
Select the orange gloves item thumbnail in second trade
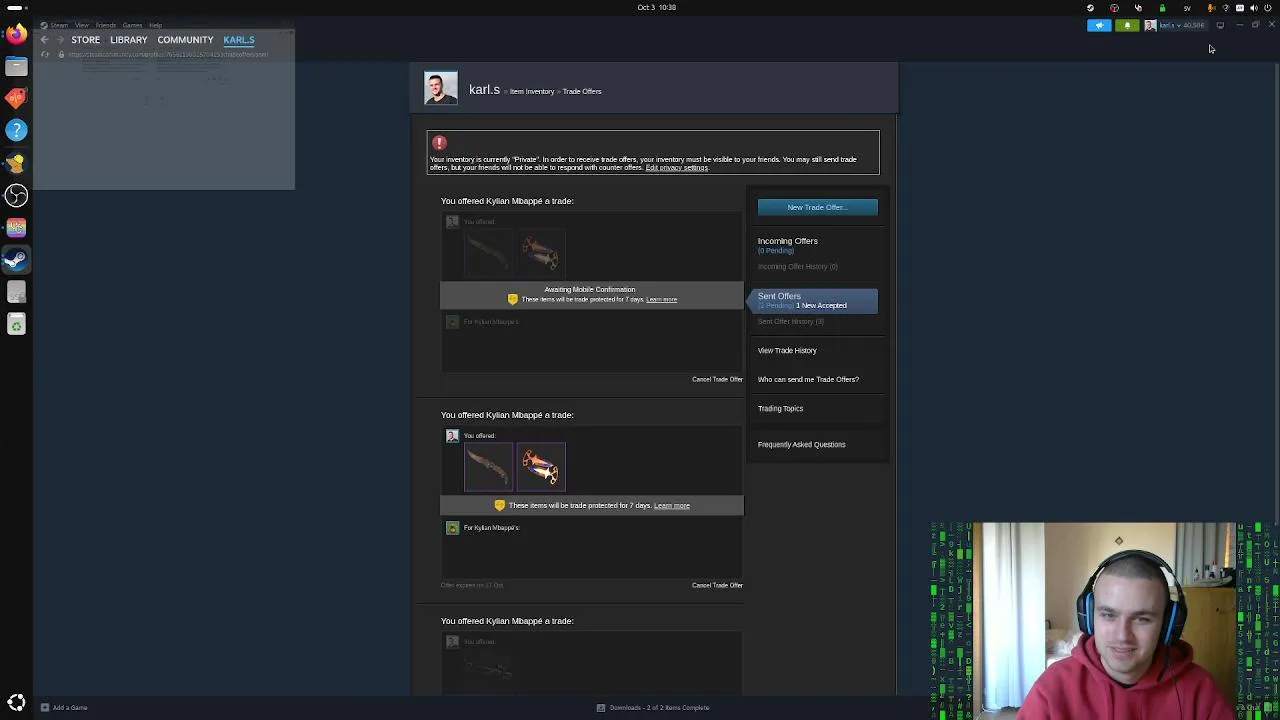point(541,467)
